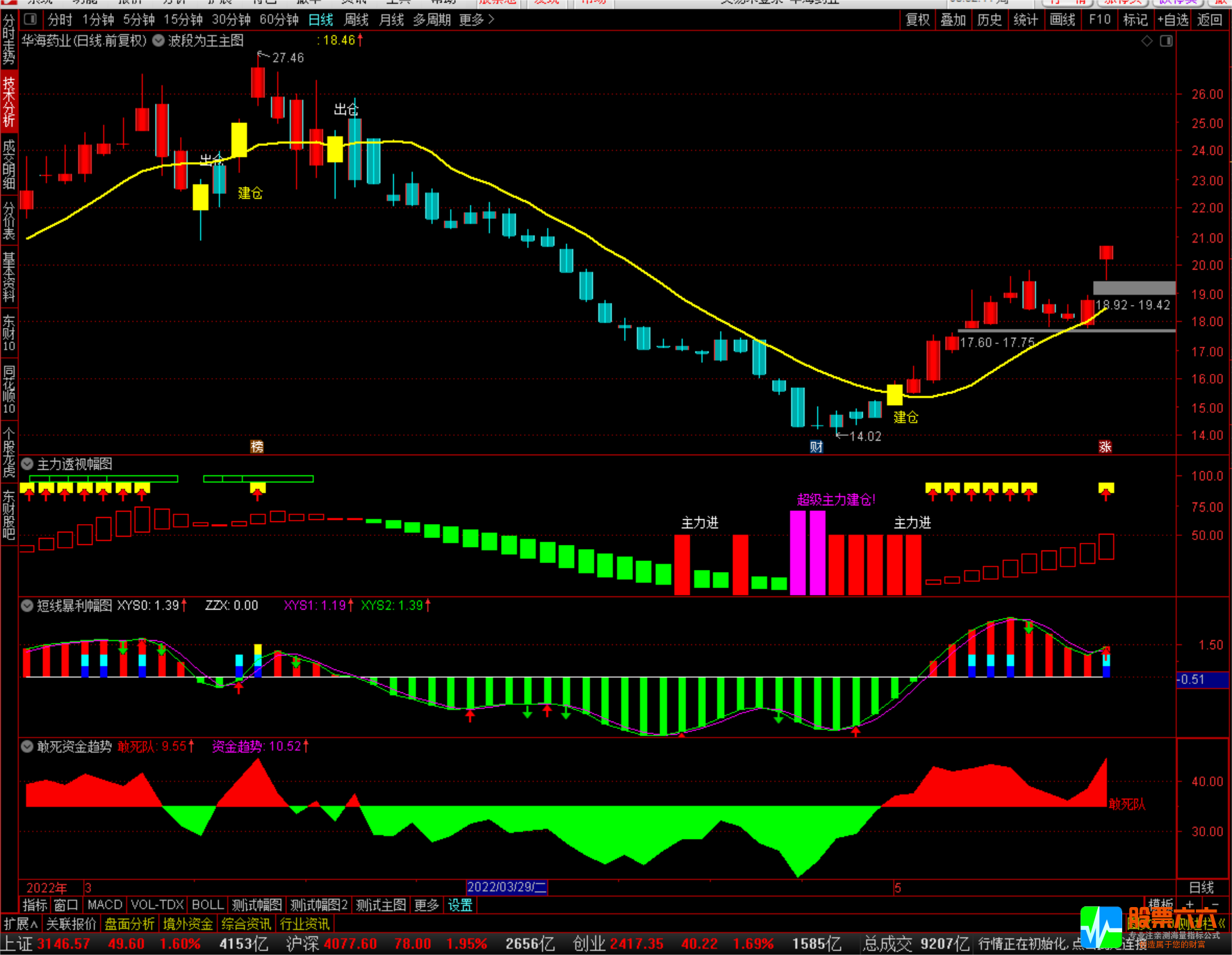1232x955 pixels.
Task: Click the diamond icon at chart top-right
Action: pyautogui.click(x=1147, y=41)
